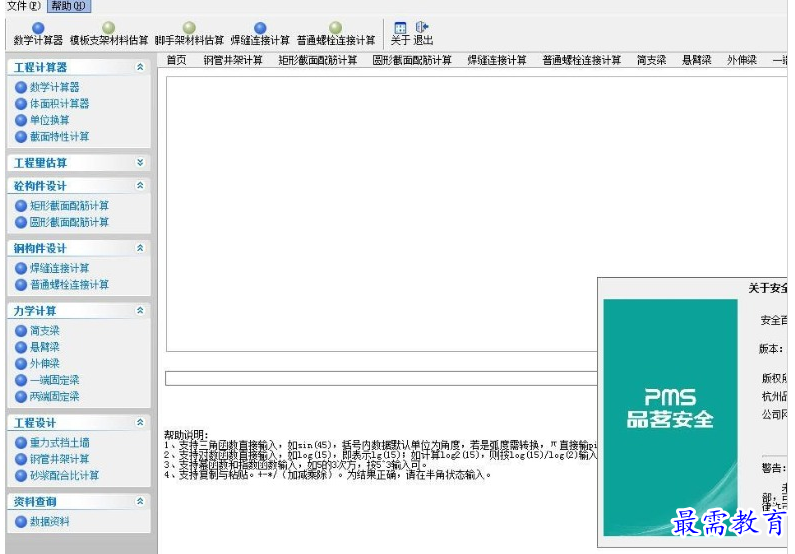Switch to the 首页 tab
This screenshot has width=795, height=554.
click(x=176, y=60)
